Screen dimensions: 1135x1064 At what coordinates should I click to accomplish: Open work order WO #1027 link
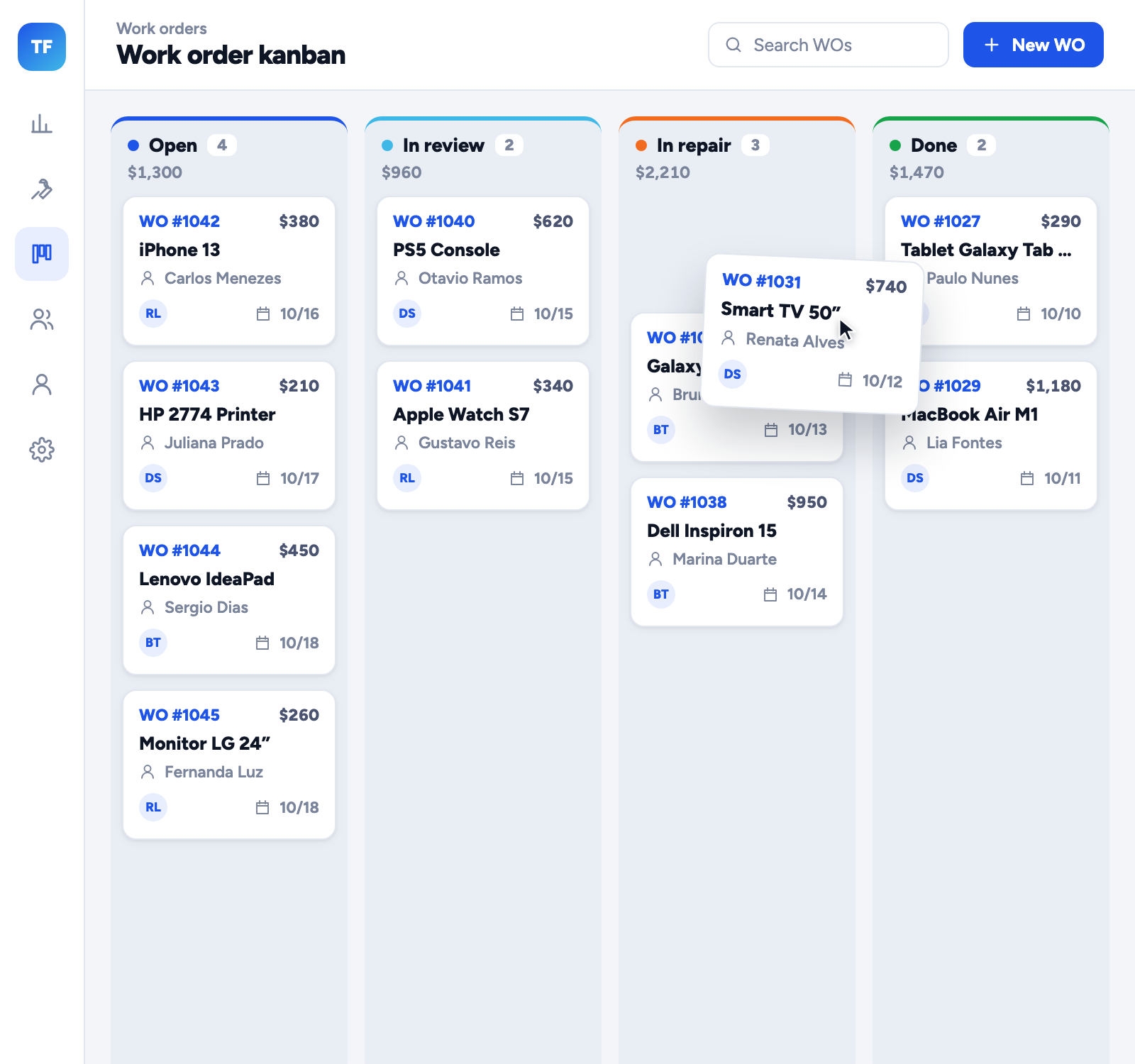(941, 221)
